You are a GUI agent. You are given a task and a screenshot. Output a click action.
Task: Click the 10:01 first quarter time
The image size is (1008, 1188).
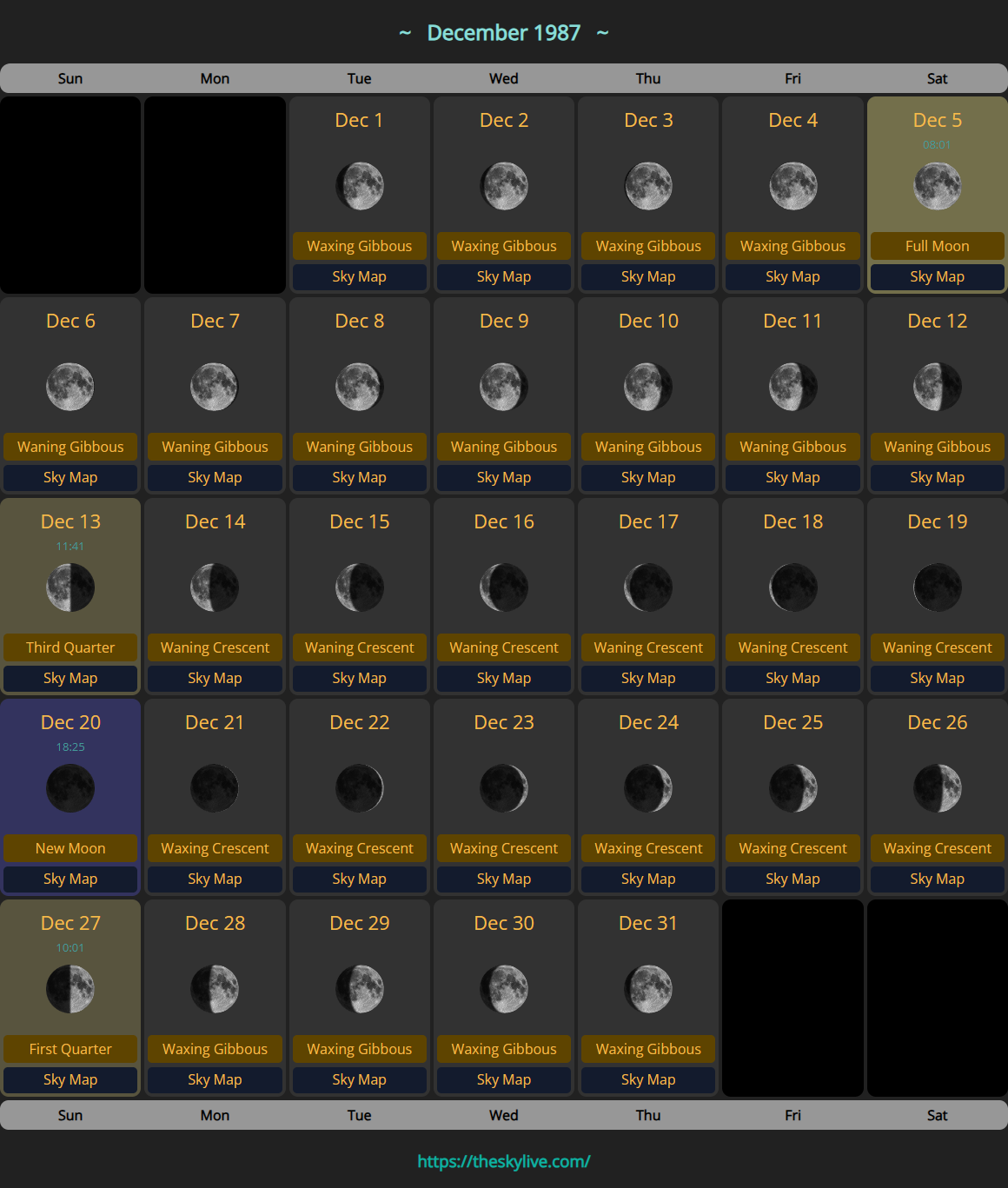tap(70, 947)
